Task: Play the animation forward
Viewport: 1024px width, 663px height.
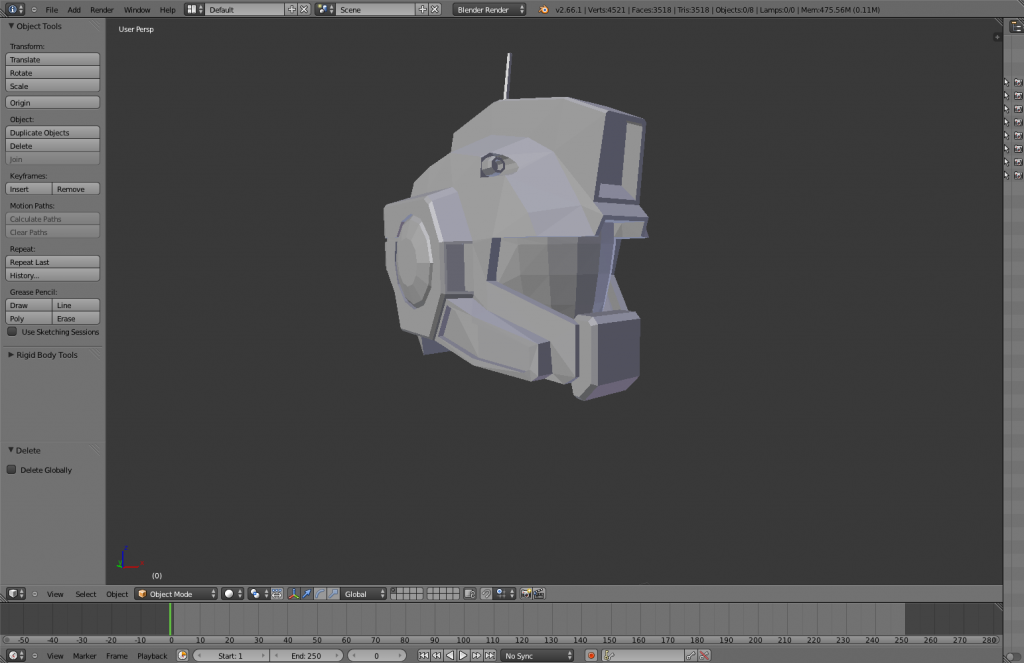Action: click(463, 655)
